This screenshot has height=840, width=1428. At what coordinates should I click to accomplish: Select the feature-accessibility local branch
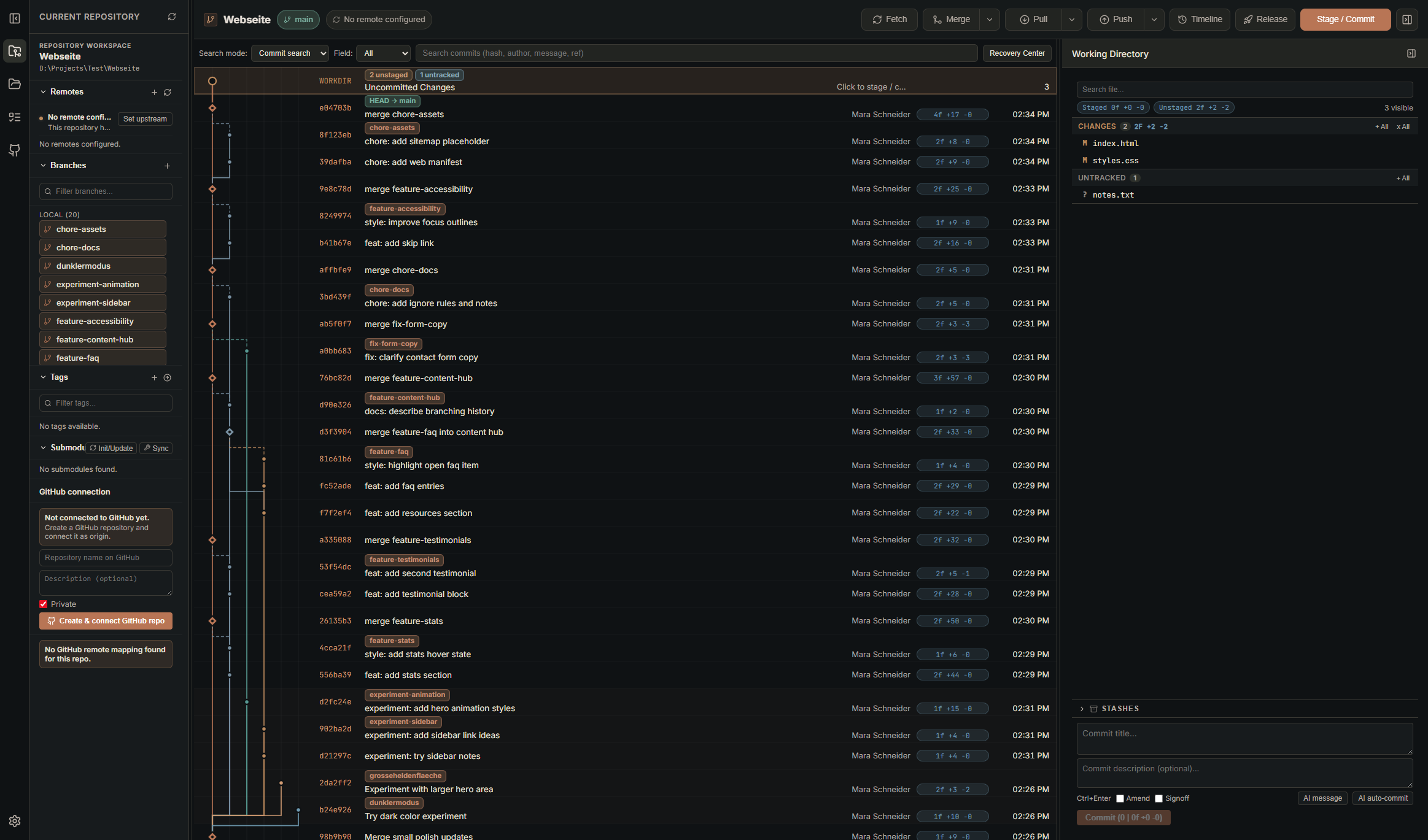(103, 322)
